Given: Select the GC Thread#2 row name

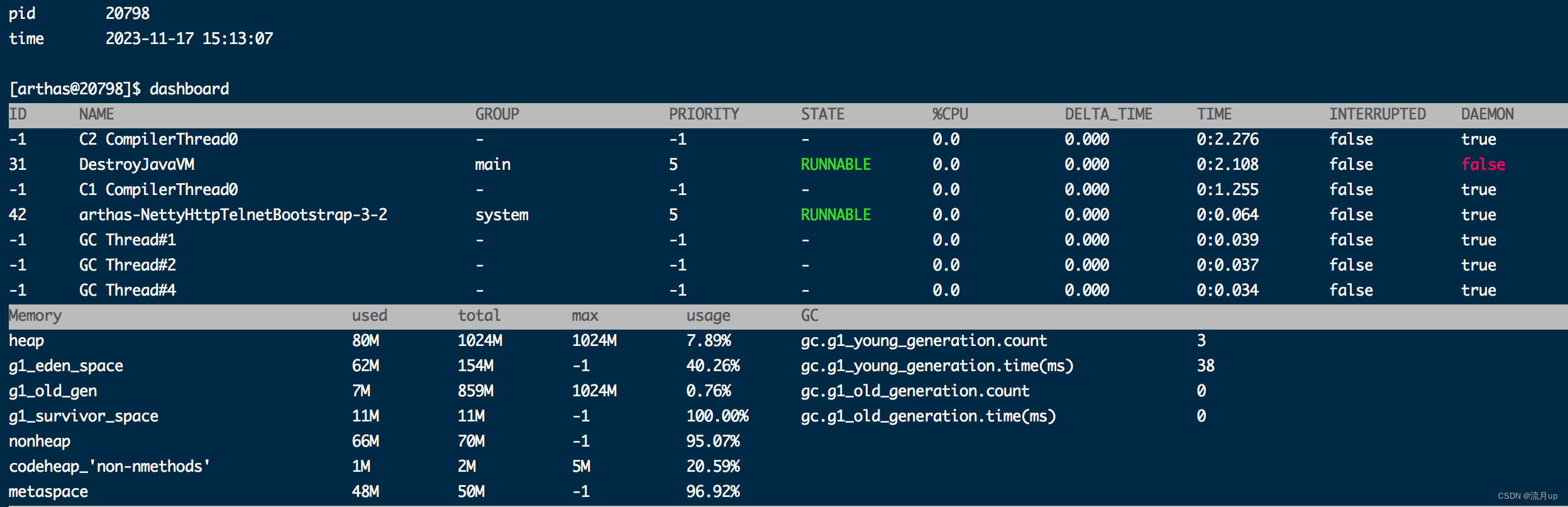Looking at the screenshot, I should coord(128,265).
